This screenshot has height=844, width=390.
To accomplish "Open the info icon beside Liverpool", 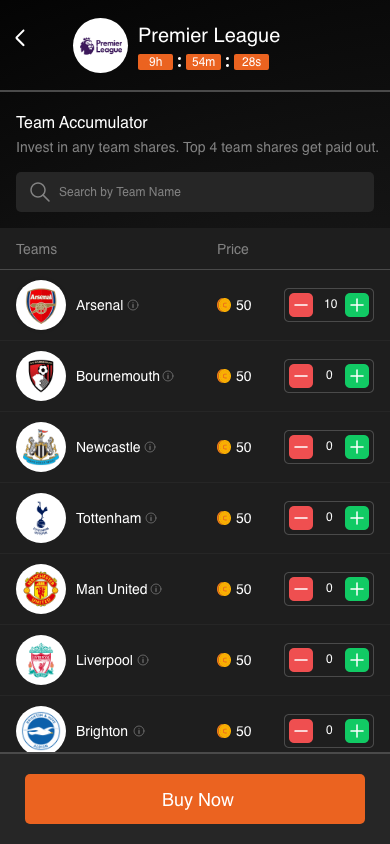I will coord(143,660).
